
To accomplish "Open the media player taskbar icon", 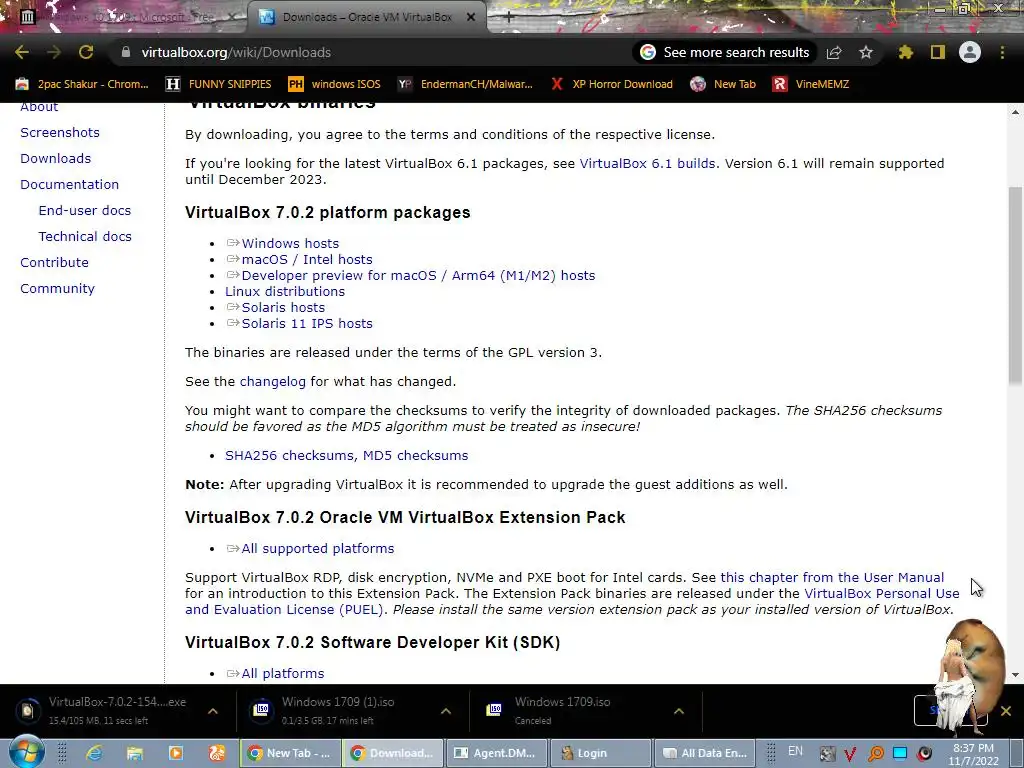I will [x=176, y=753].
